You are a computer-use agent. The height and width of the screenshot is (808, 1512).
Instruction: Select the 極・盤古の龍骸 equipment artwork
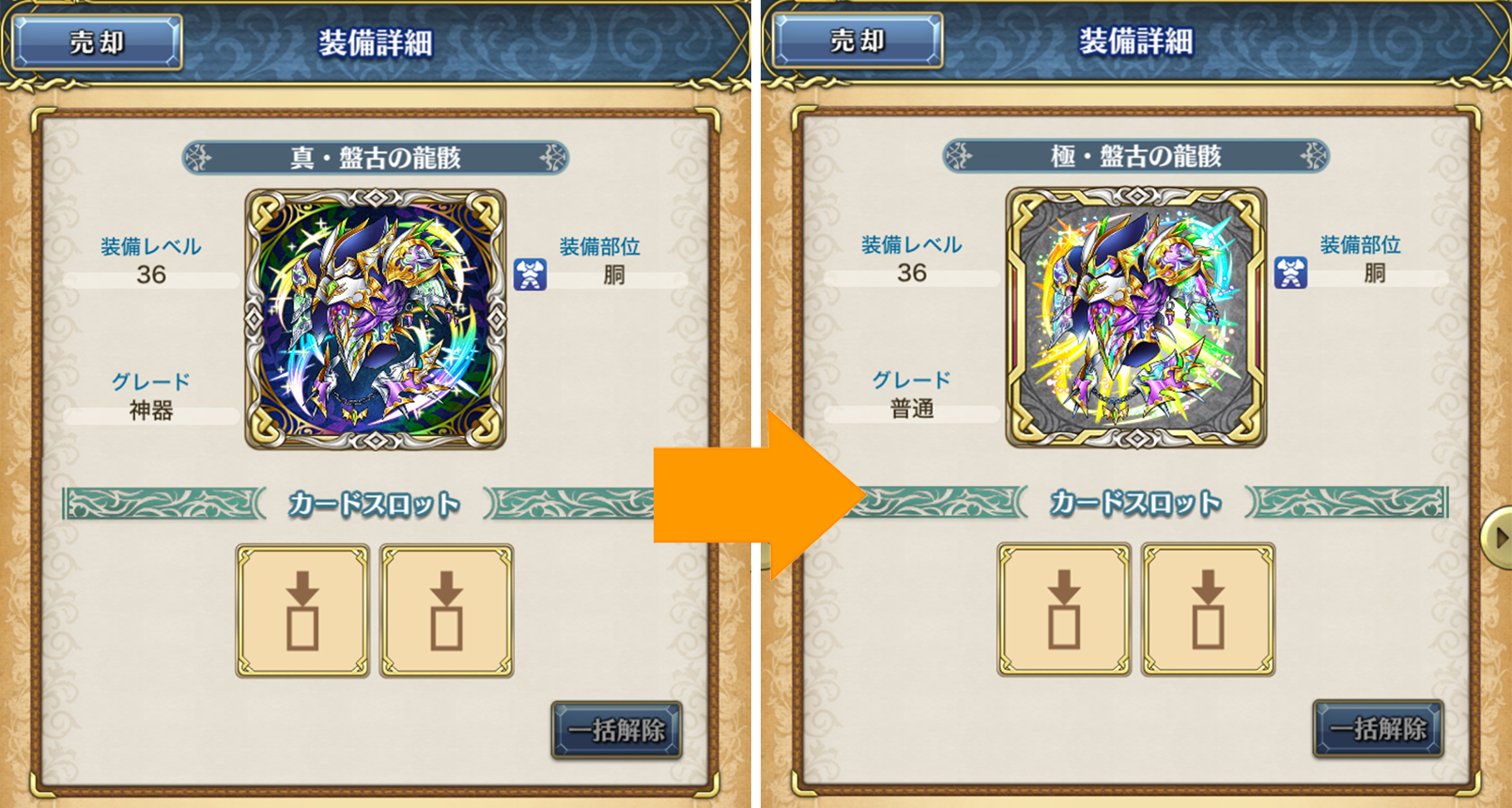point(1136,318)
